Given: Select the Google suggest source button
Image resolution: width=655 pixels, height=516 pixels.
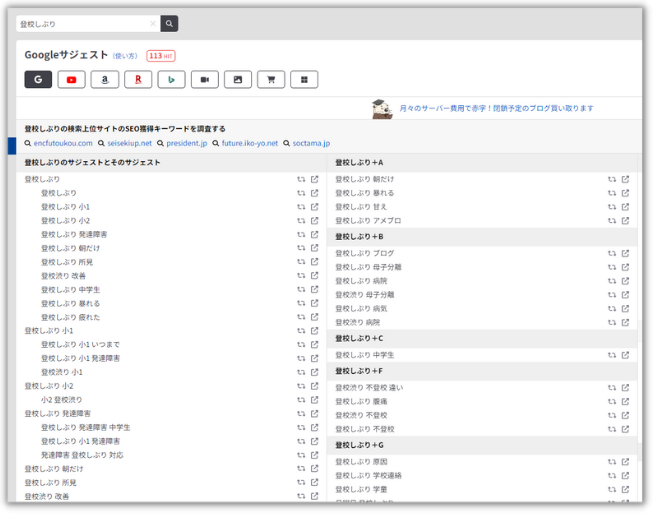Looking at the screenshot, I should (38, 79).
